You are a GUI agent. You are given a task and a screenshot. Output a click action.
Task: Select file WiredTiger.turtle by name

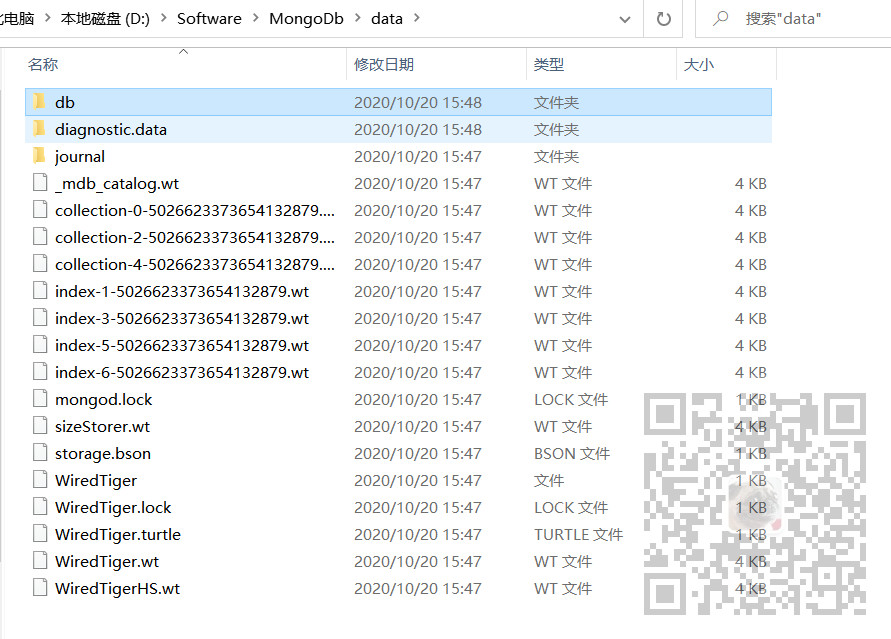118,534
